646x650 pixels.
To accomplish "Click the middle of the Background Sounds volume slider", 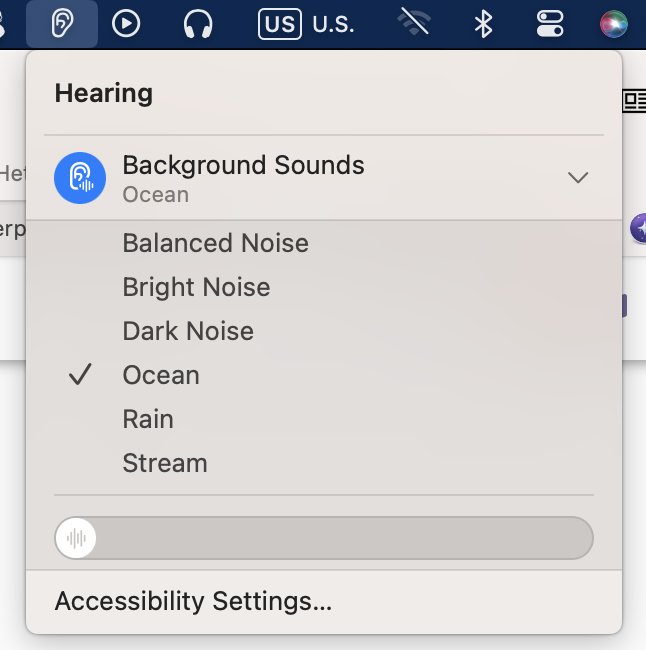I will (x=324, y=538).
